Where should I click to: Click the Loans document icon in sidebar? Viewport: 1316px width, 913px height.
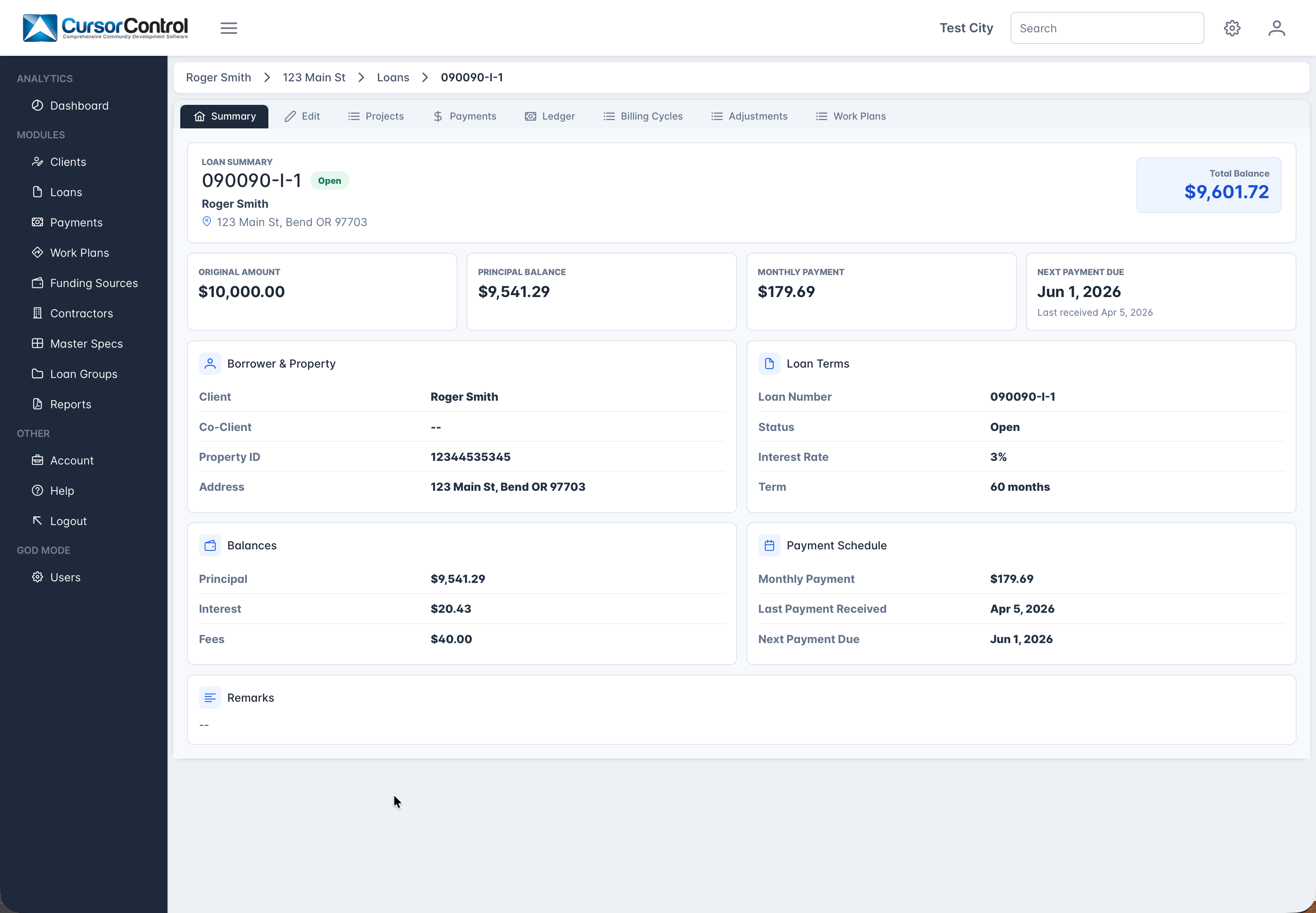click(x=37, y=192)
